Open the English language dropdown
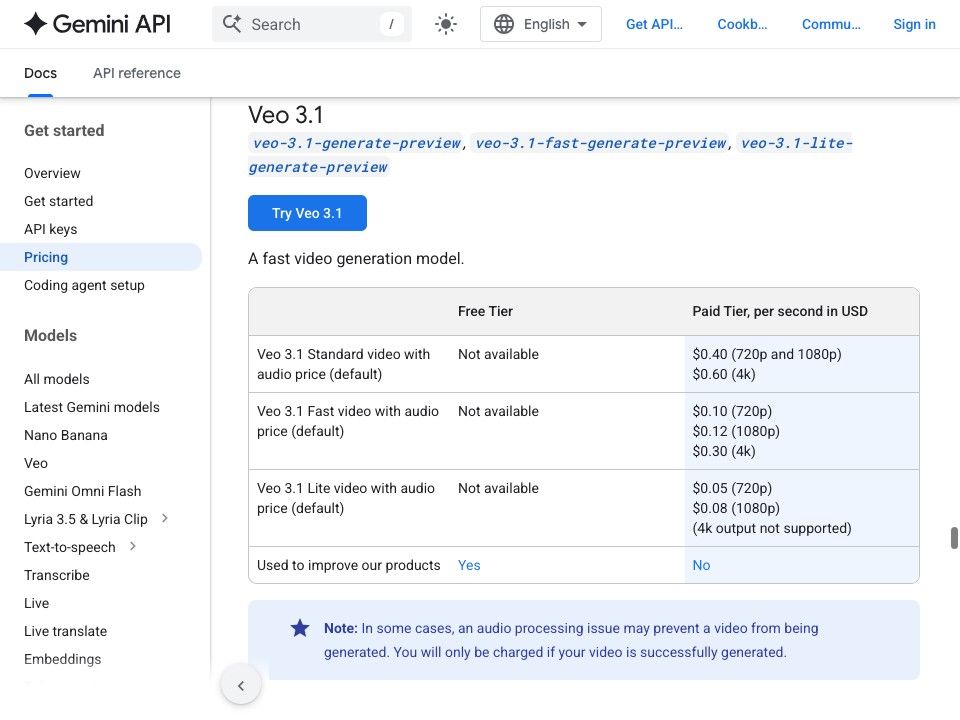The height and width of the screenshot is (720, 960). tap(541, 24)
